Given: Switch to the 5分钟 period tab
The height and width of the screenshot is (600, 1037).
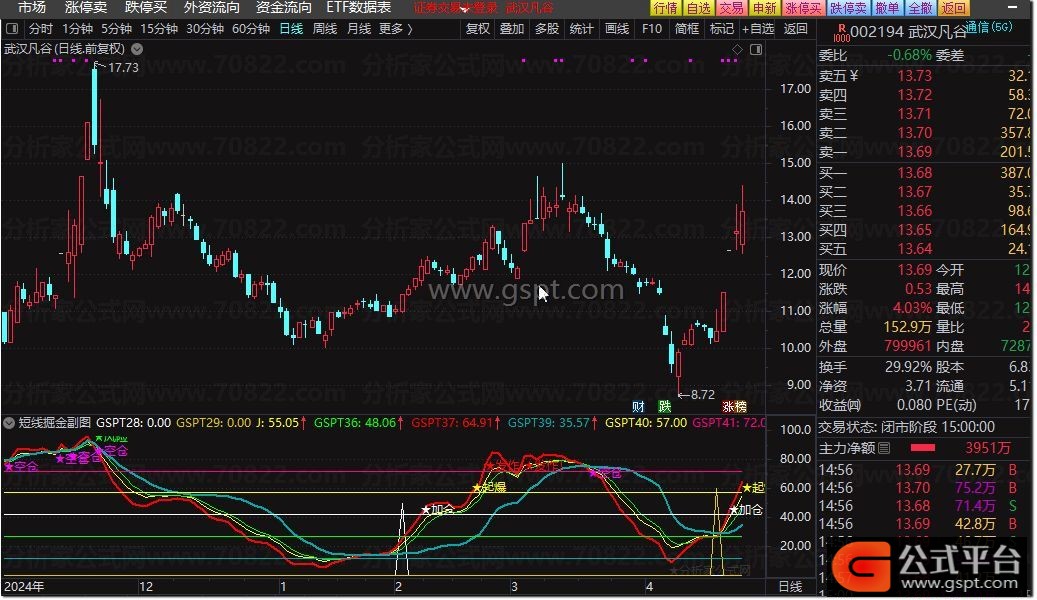Looking at the screenshot, I should click(x=116, y=29).
